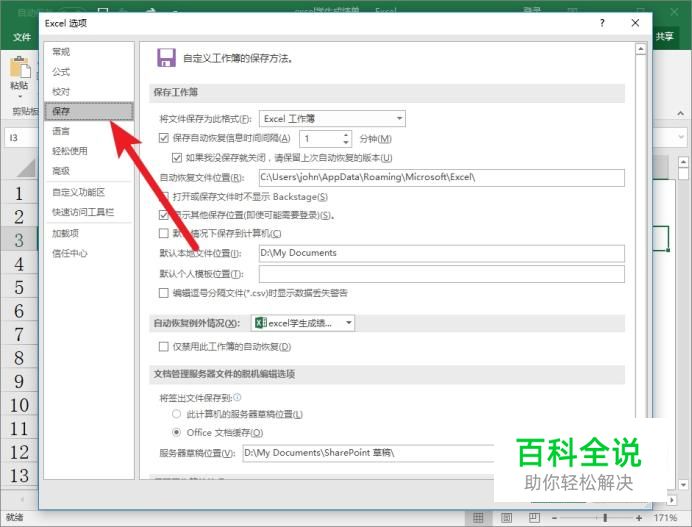Toggle keep last autorecovered version checkbox
The width and height of the screenshot is (692, 527).
(x=177, y=158)
